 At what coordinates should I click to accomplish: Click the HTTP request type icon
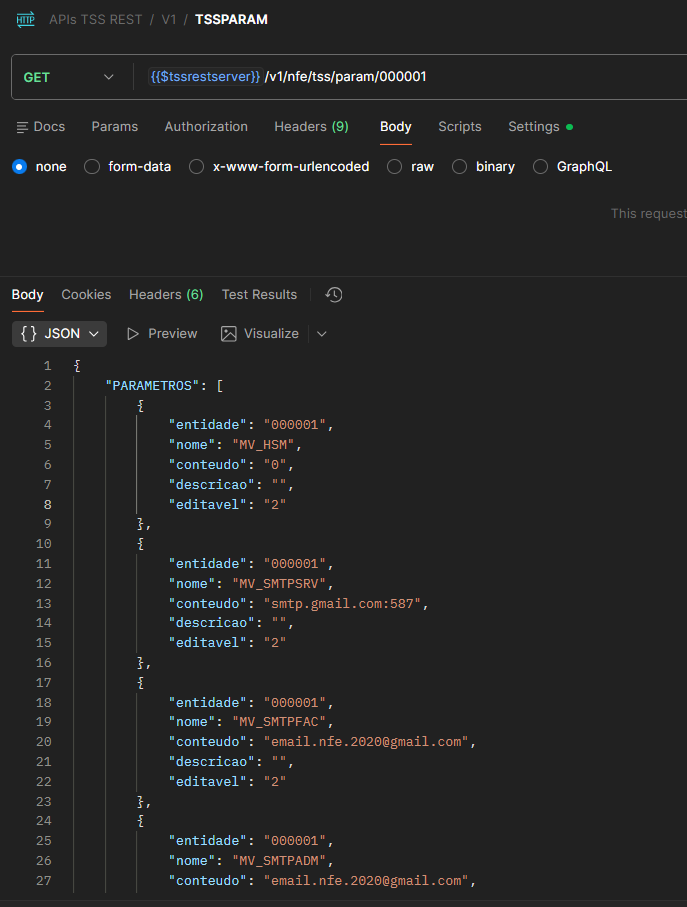click(26, 19)
